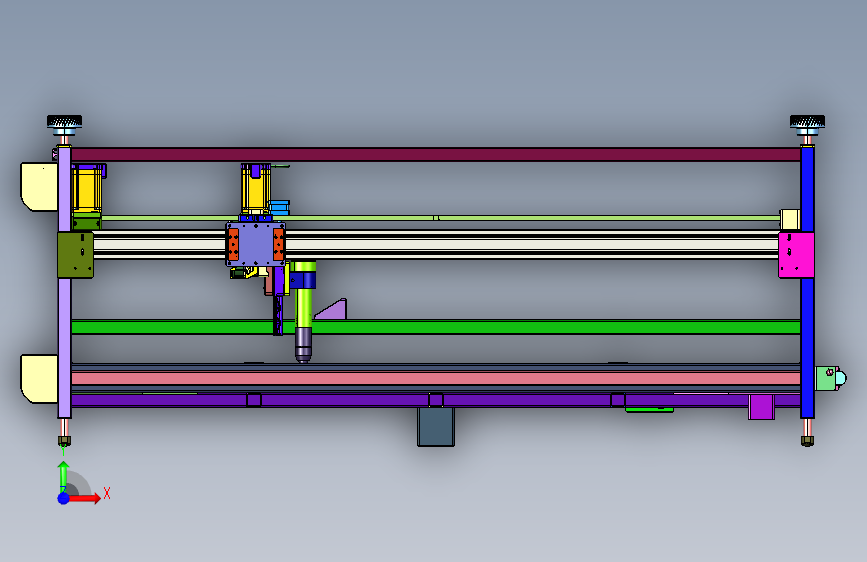Select the right bottom foot nut
The image size is (867, 562).
[x=807, y=441]
